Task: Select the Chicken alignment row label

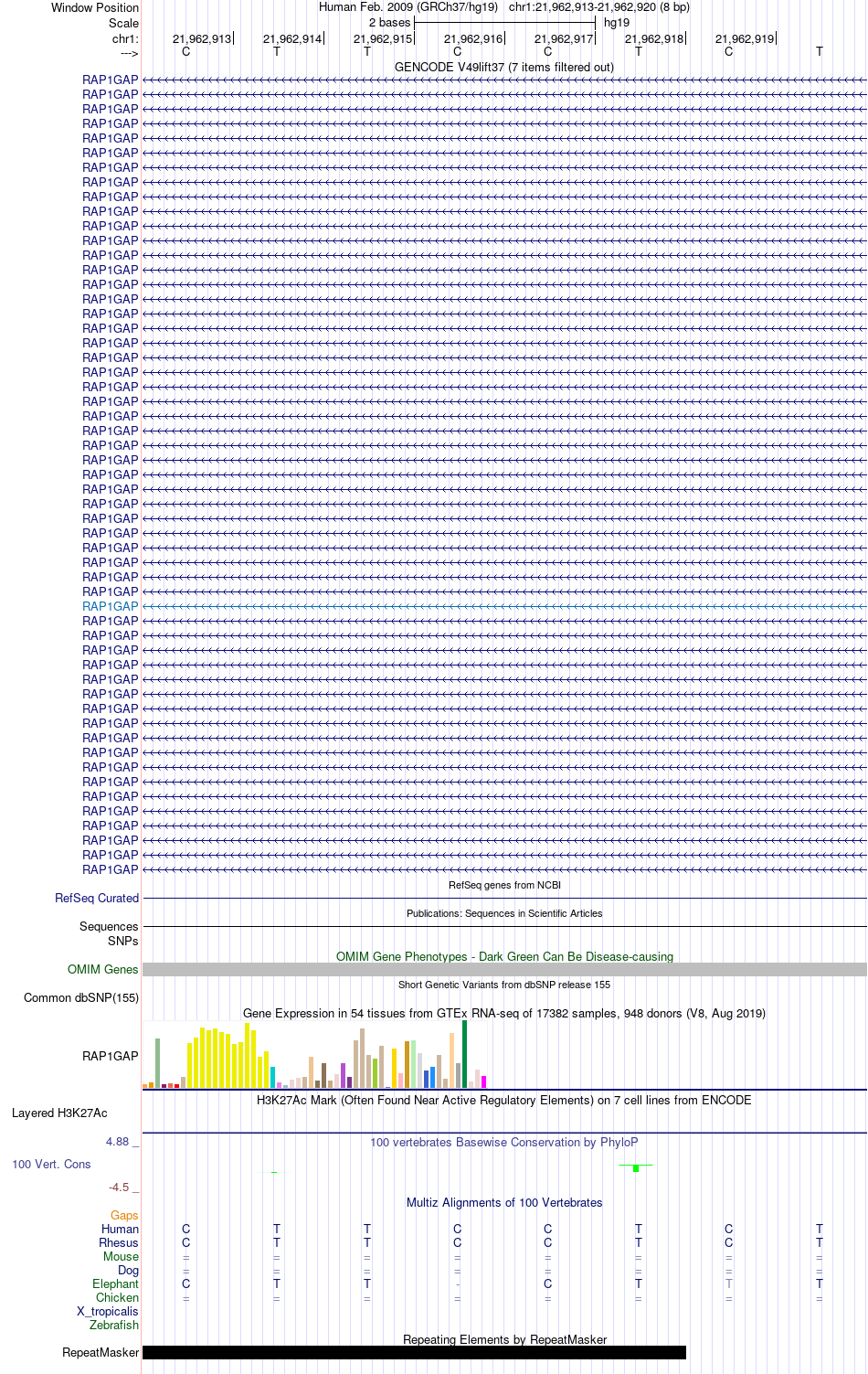Action: click(117, 1298)
